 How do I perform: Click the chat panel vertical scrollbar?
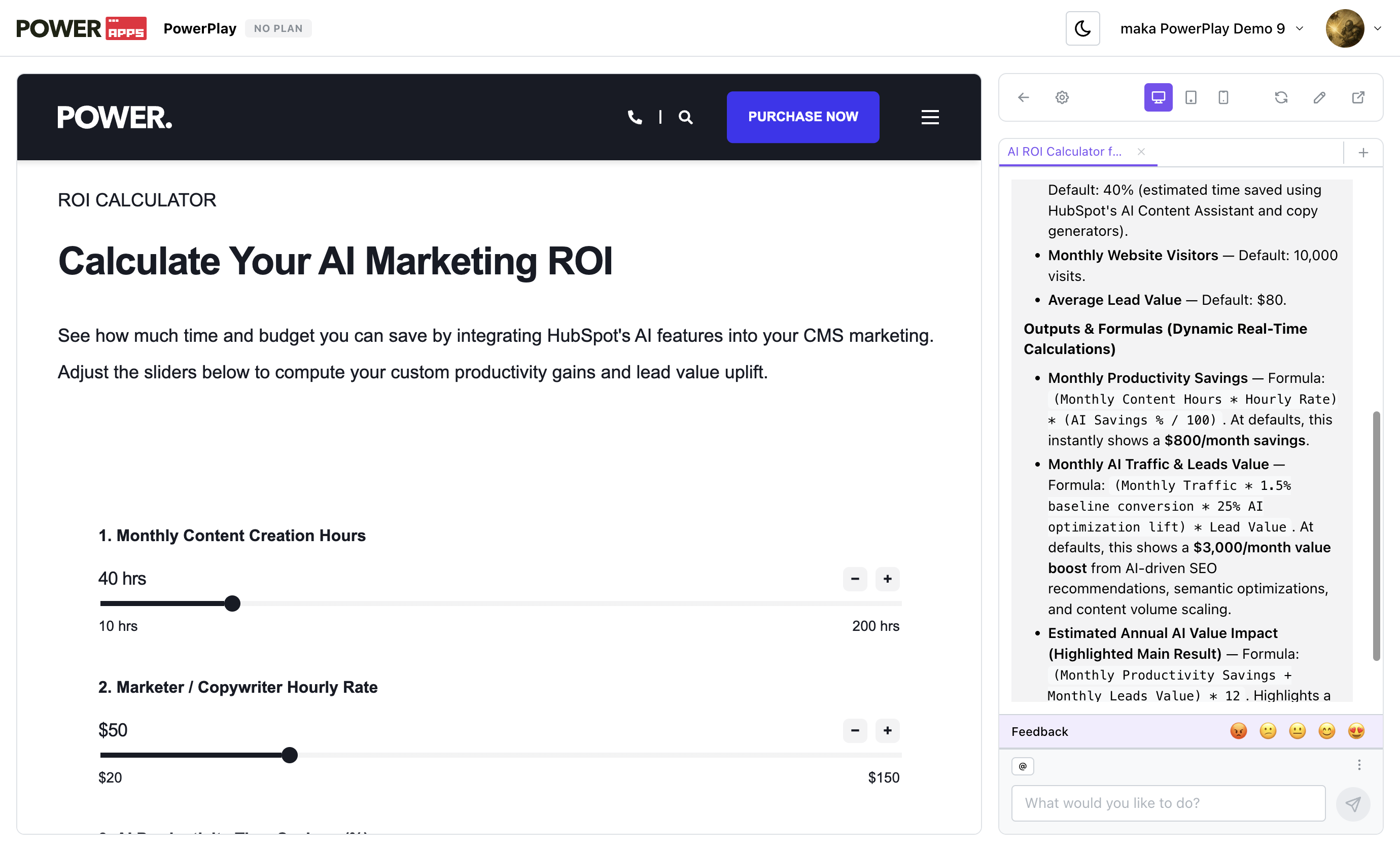(x=1376, y=536)
